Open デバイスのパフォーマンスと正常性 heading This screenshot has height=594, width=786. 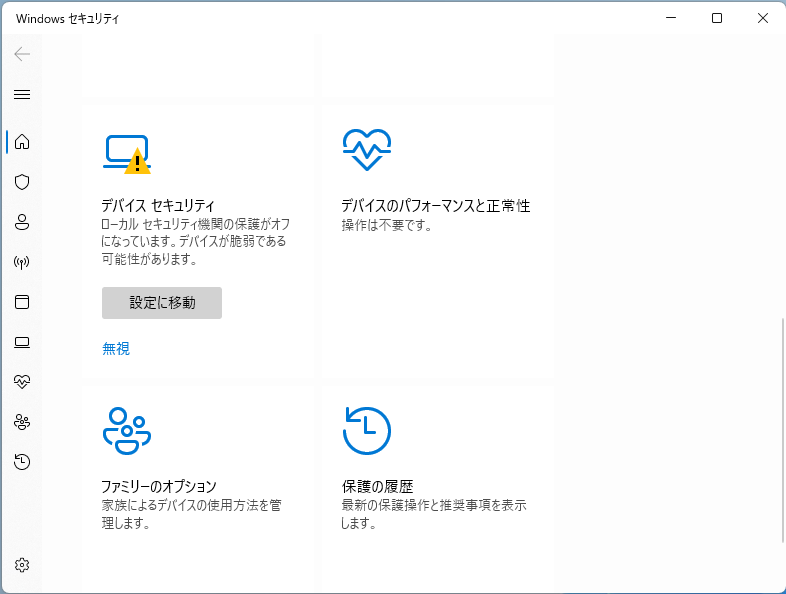(x=436, y=206)
